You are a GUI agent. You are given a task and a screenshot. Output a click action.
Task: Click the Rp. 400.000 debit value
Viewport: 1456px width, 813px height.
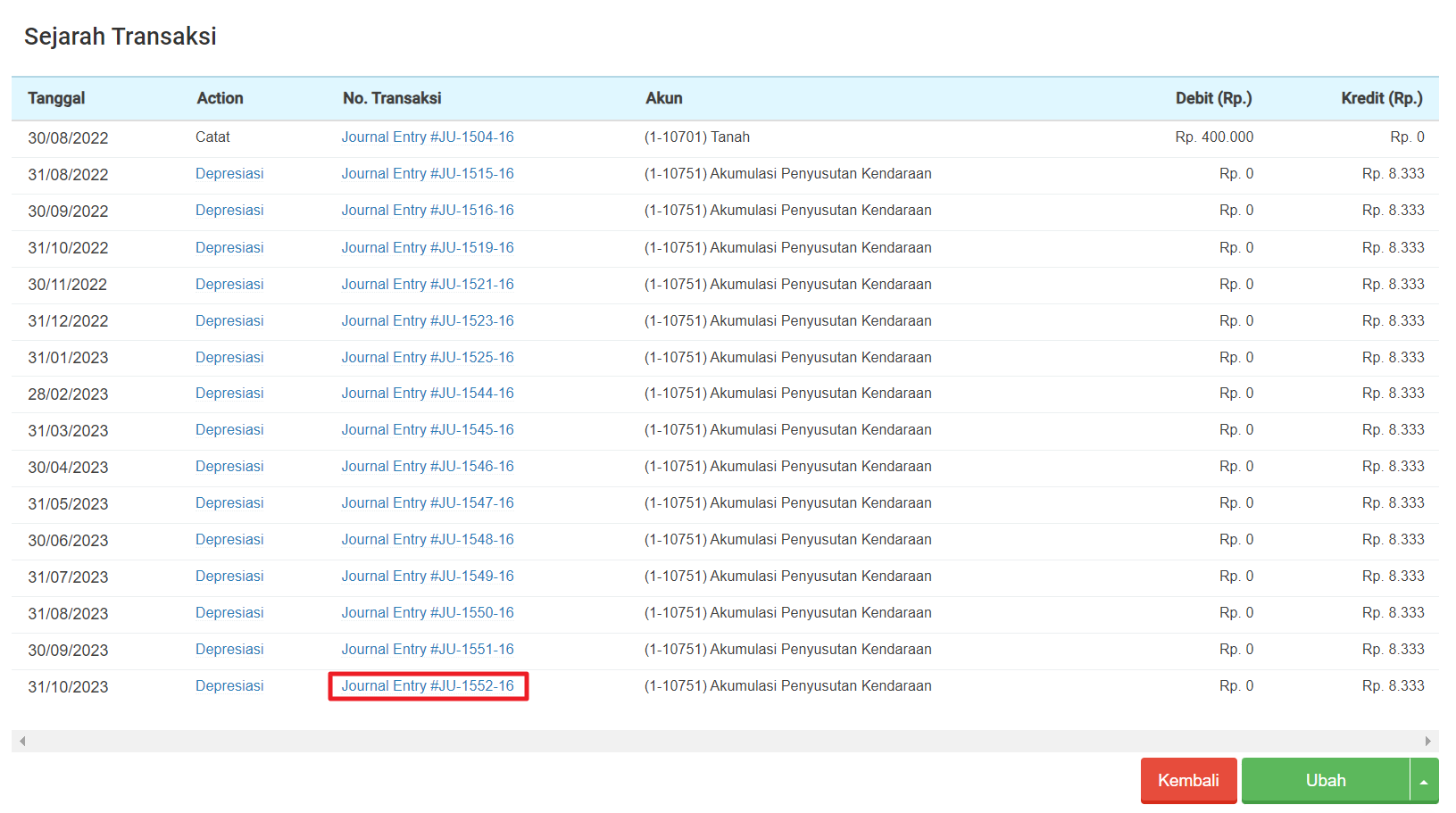(x=1214, y=137)
